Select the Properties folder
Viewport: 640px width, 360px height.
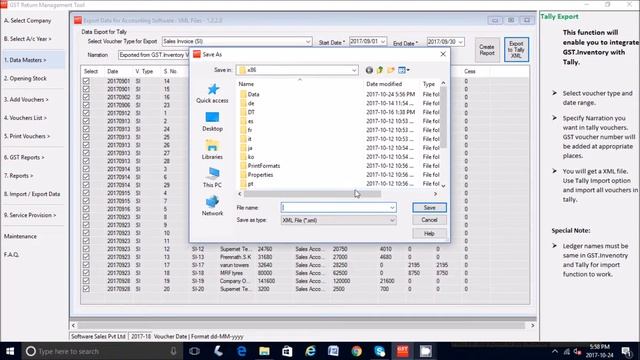pyautogui.click(x=257, y=175)
